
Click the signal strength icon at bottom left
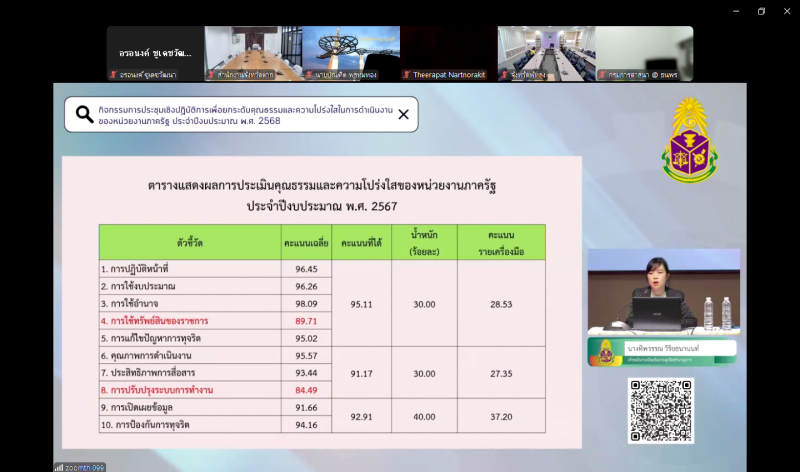tap(59, 467)
